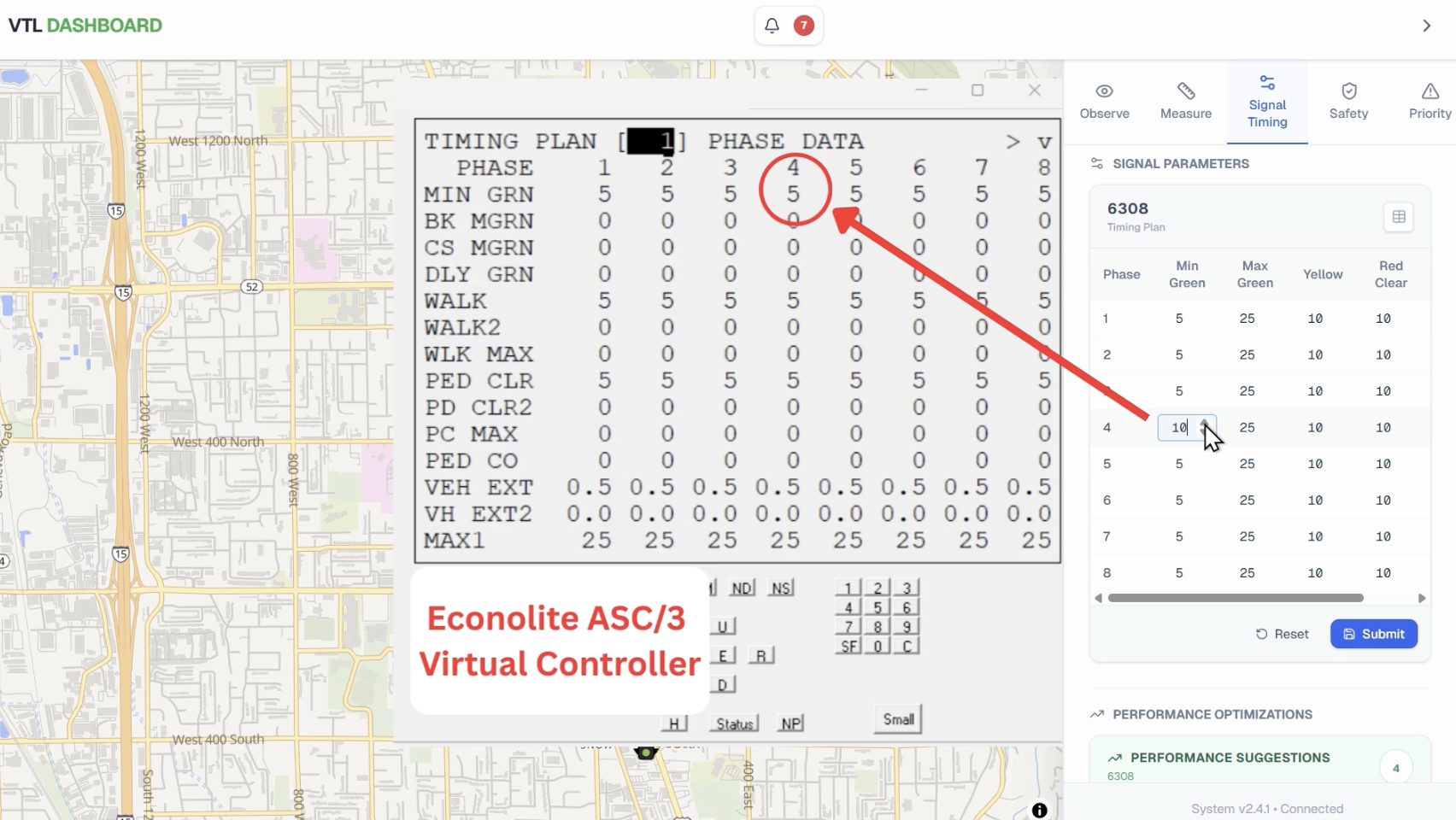Click the U button on the controller
Image resolution: width=1456 pixels, height=820 pixels.
(723, 626)
